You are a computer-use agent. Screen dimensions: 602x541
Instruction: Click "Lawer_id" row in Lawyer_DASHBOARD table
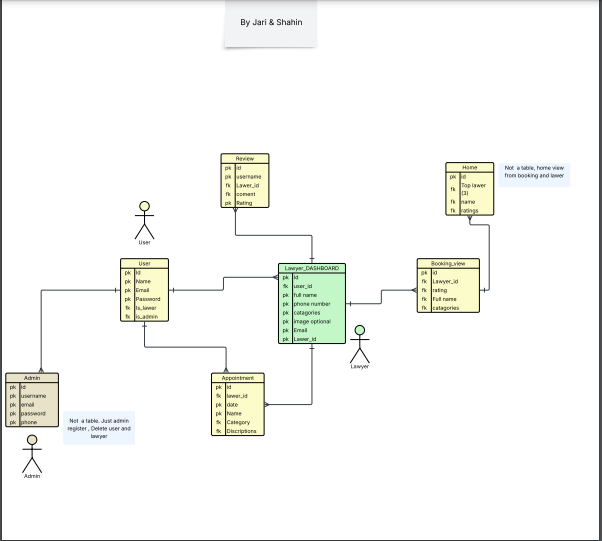pyautogui.click(x=312, y=339)
